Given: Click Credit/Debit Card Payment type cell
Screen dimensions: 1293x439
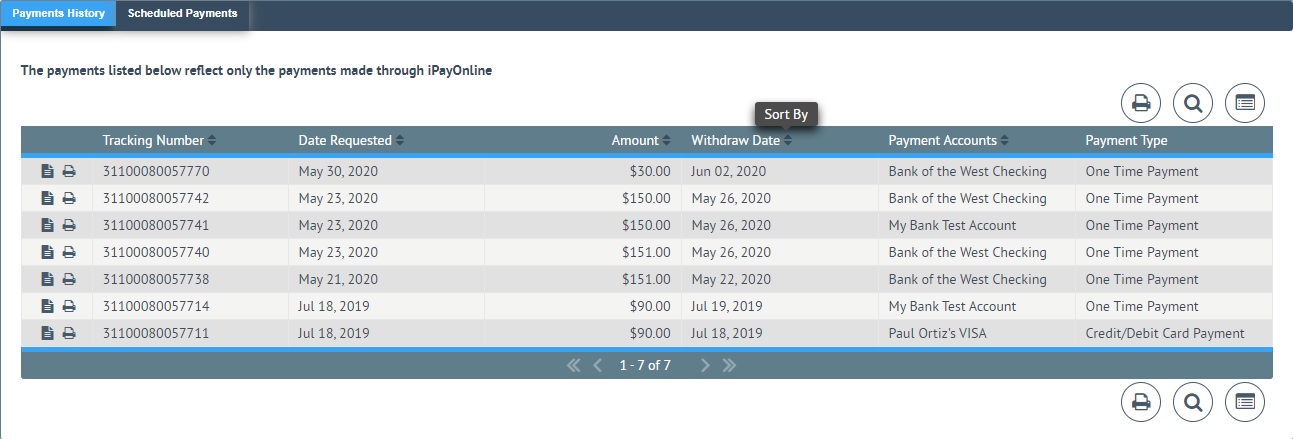Looking at the screenshot, I should (x=1165, y=333).
